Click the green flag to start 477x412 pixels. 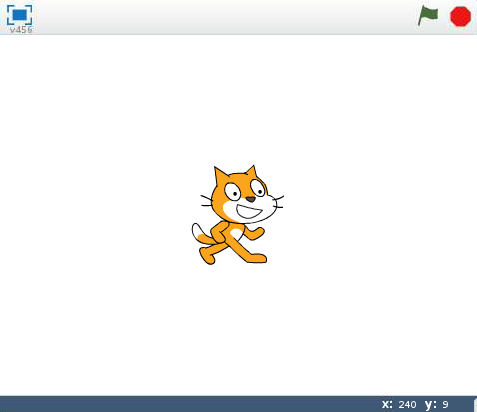428,15
